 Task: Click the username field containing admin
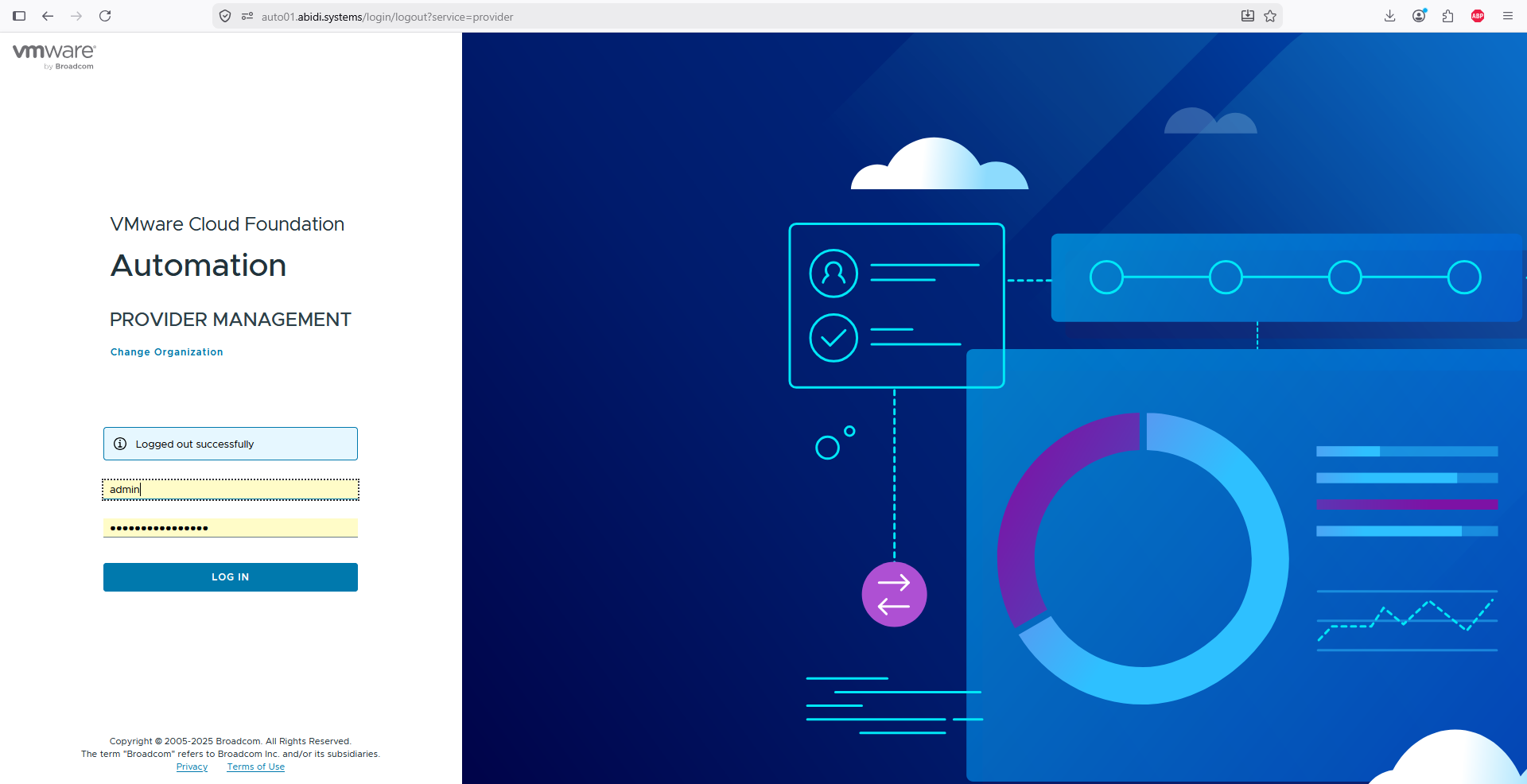[231, 490]
